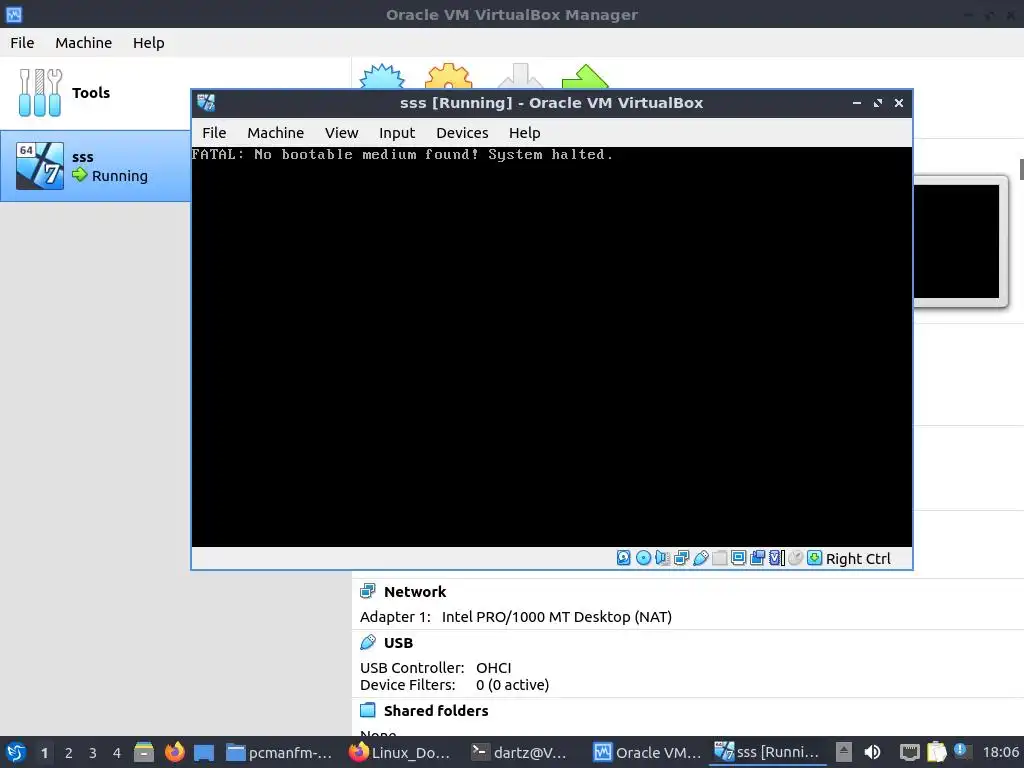Open the Devices menu in VM window
1024x768 pixels.
(x=462, y=133)
